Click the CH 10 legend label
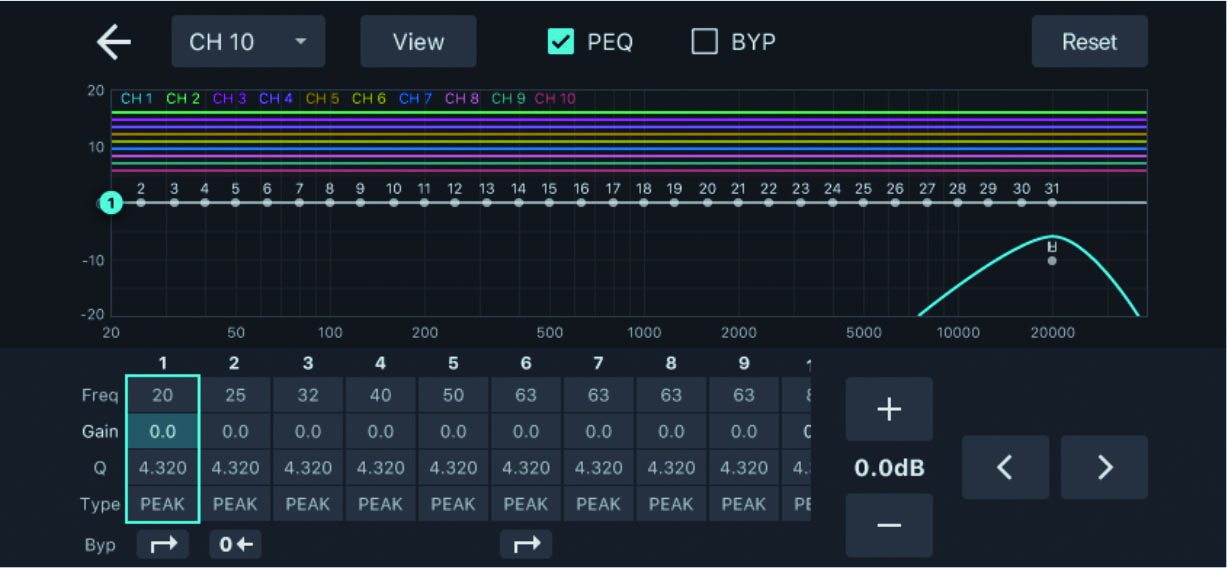Viewport: 1227px width, 568px height. (555, 99)
